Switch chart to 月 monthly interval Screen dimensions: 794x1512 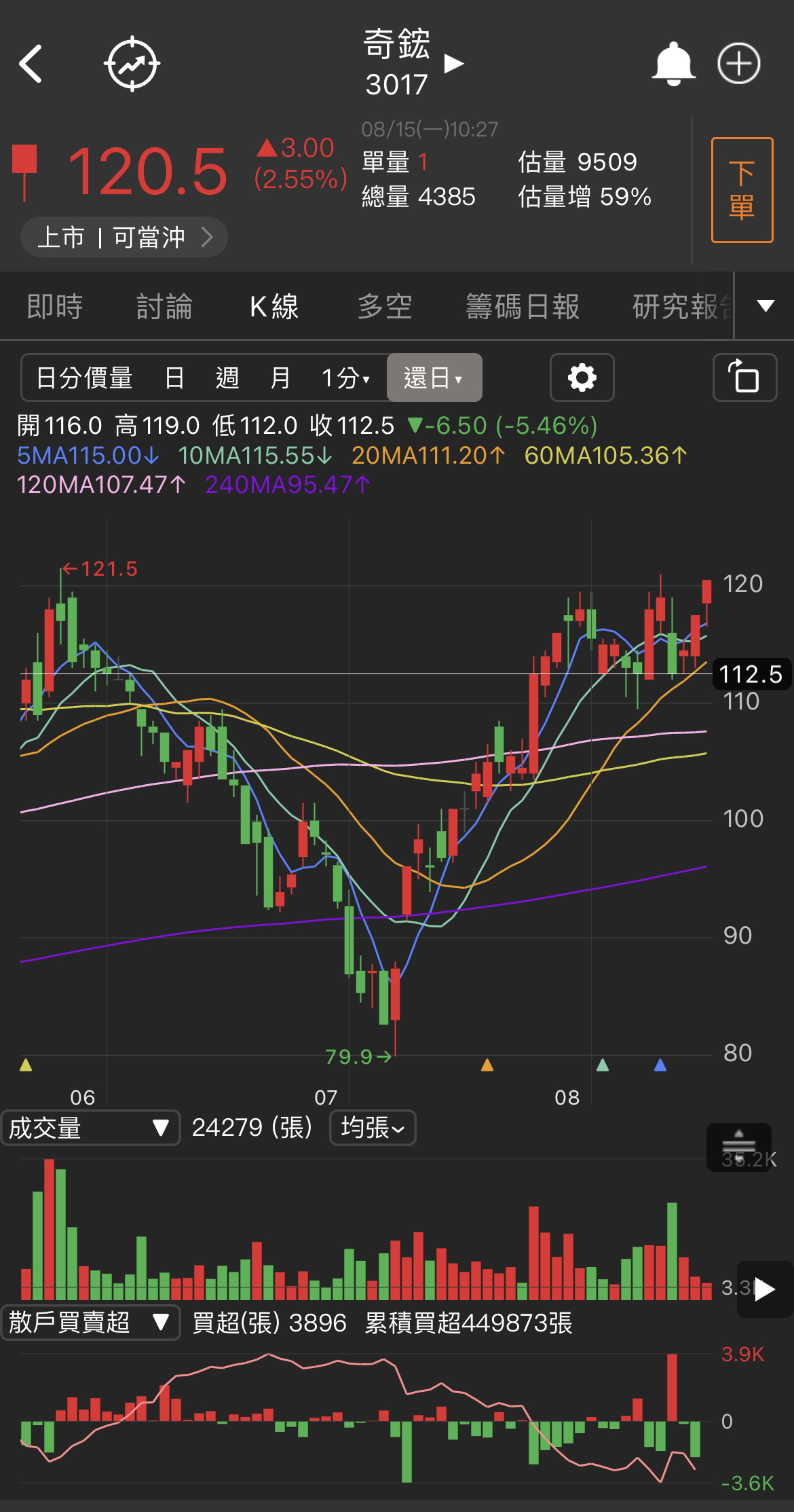(x=280, y=377)
